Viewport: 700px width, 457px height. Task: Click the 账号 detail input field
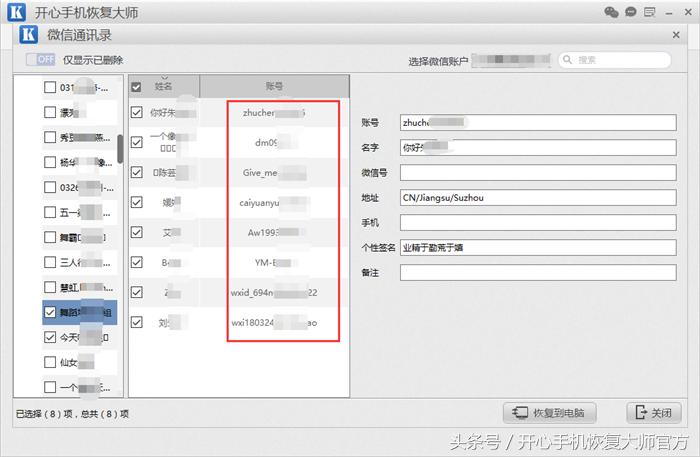coord(538,123)
